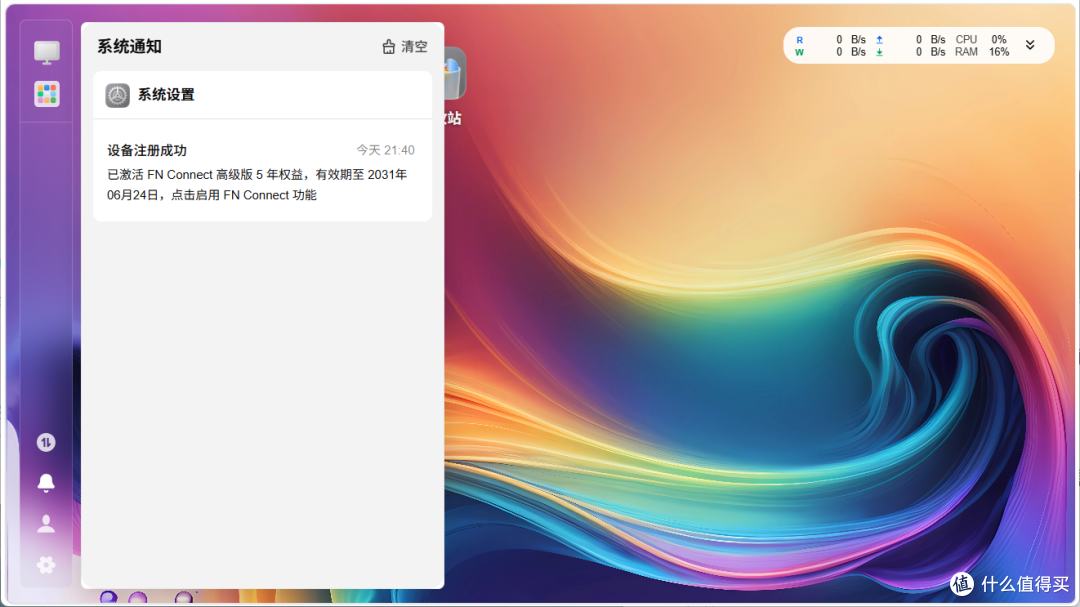1080x607 pixels.
Task: Open the desktop monitor icon in sidebar
Action: pyautogui.click(x=47, y=52)
